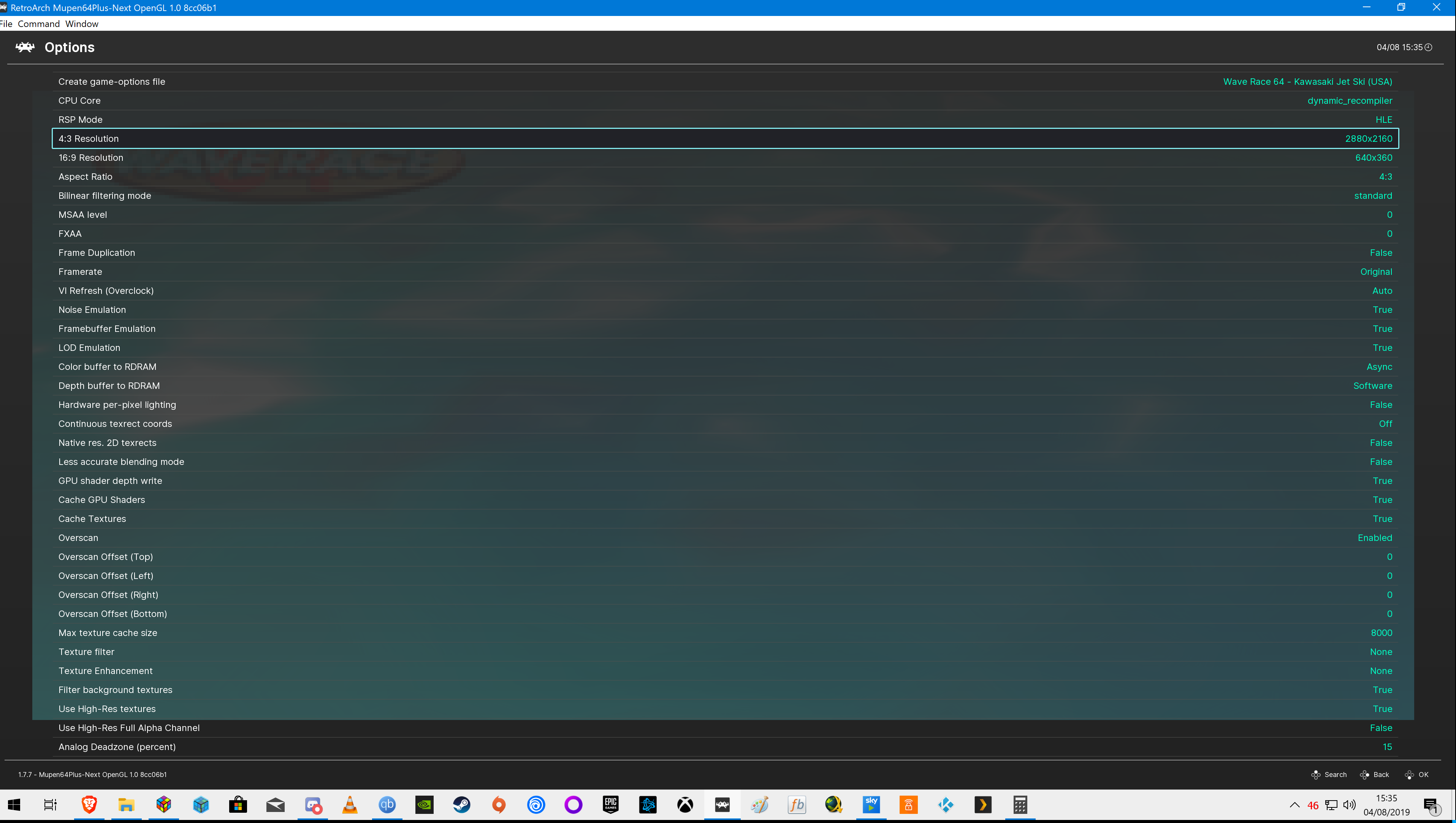Open Plex from taskbar
1456x823 pixels.
(983, 805)
